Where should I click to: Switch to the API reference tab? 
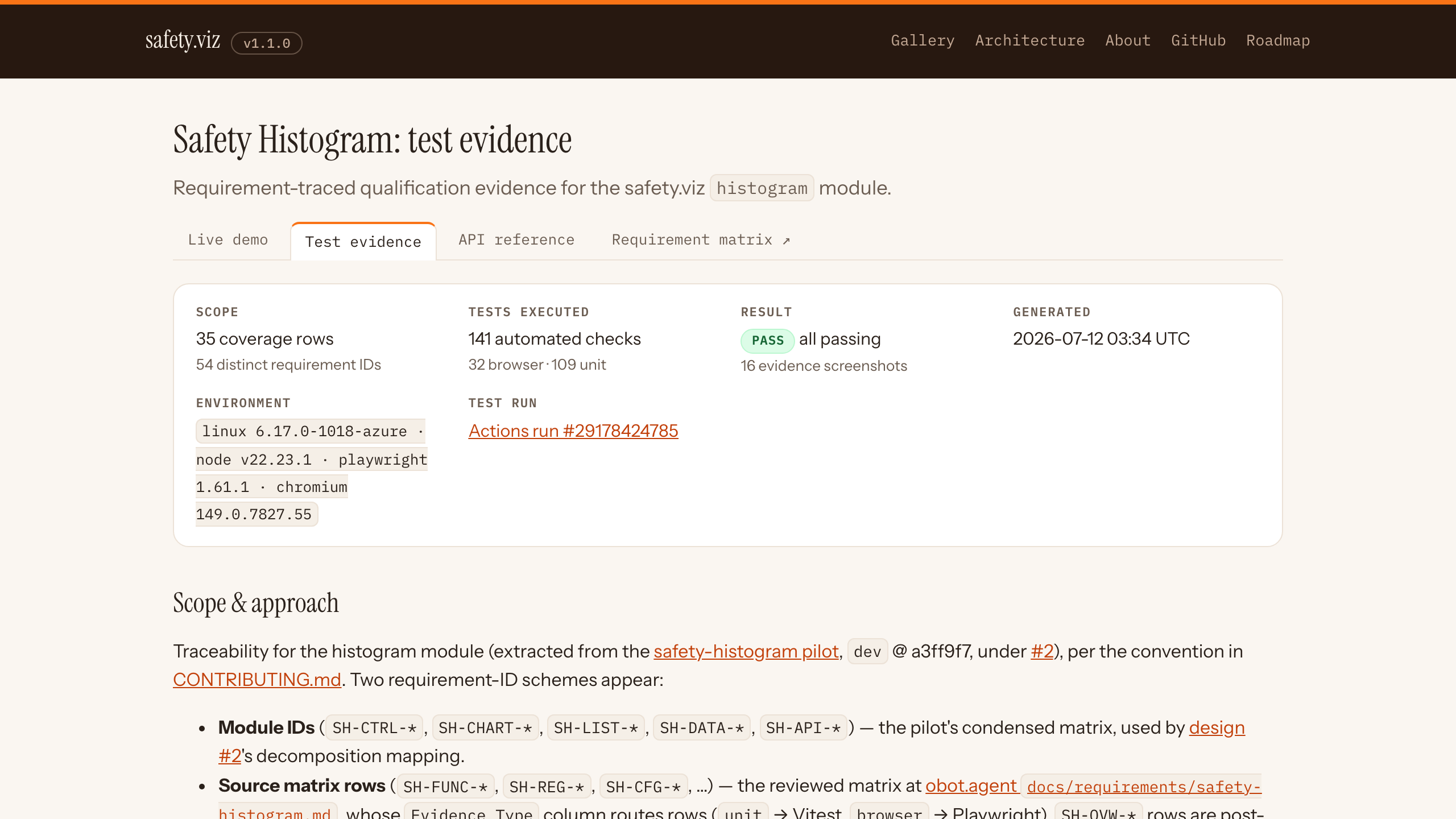(516, 240)
